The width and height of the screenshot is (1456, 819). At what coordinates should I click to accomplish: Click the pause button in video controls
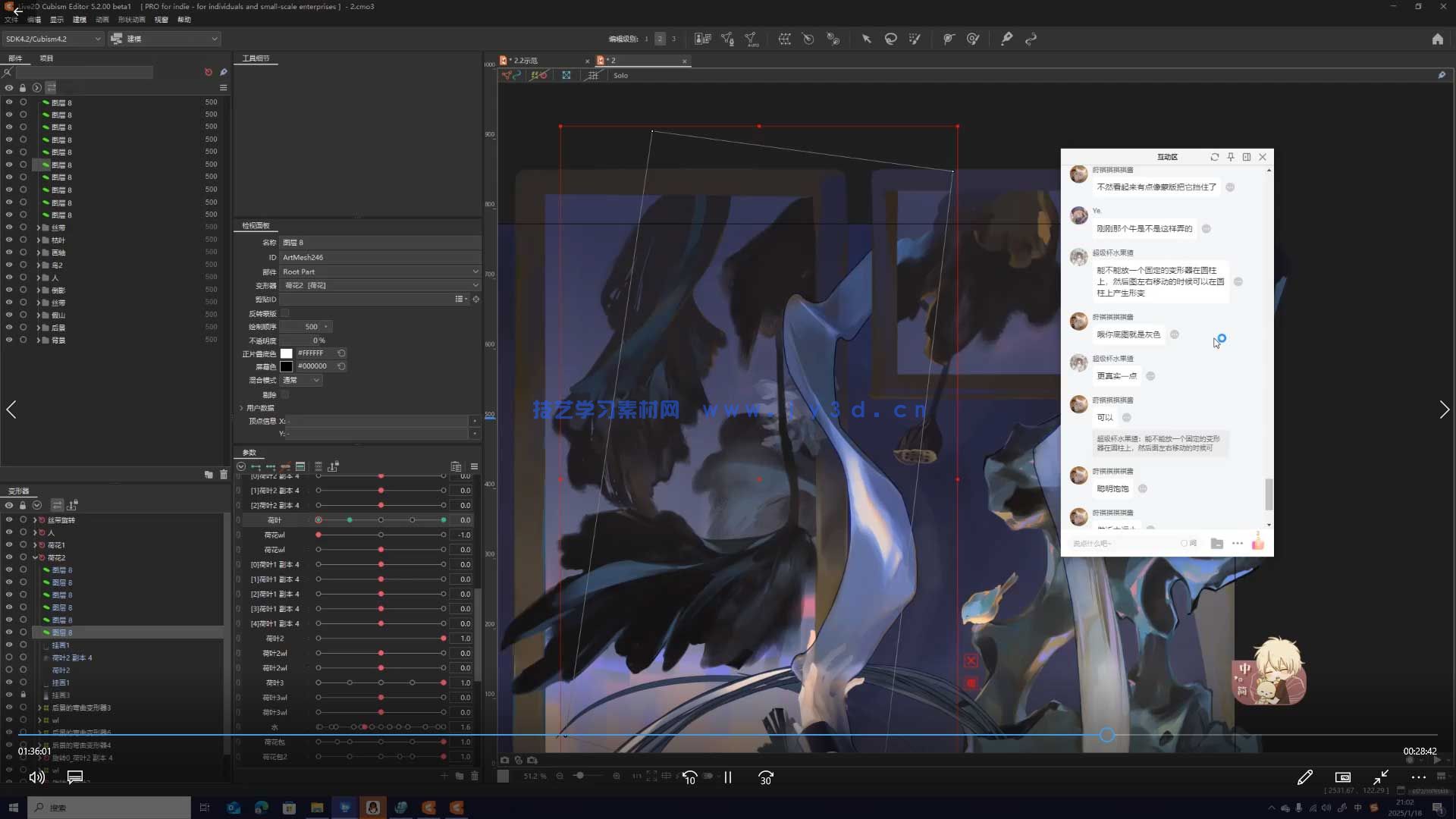click(728, 777)
